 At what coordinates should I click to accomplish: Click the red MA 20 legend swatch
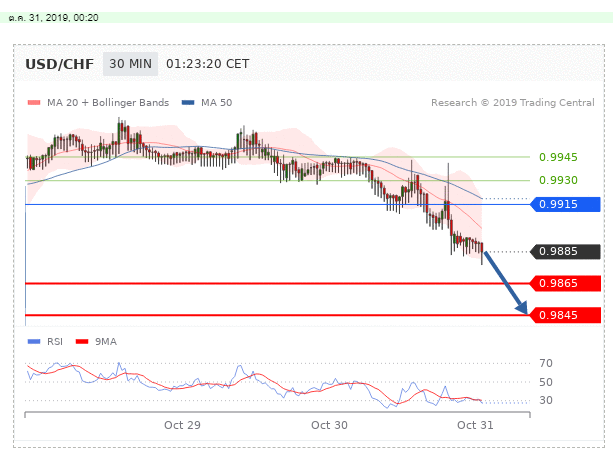pos(34,103)
